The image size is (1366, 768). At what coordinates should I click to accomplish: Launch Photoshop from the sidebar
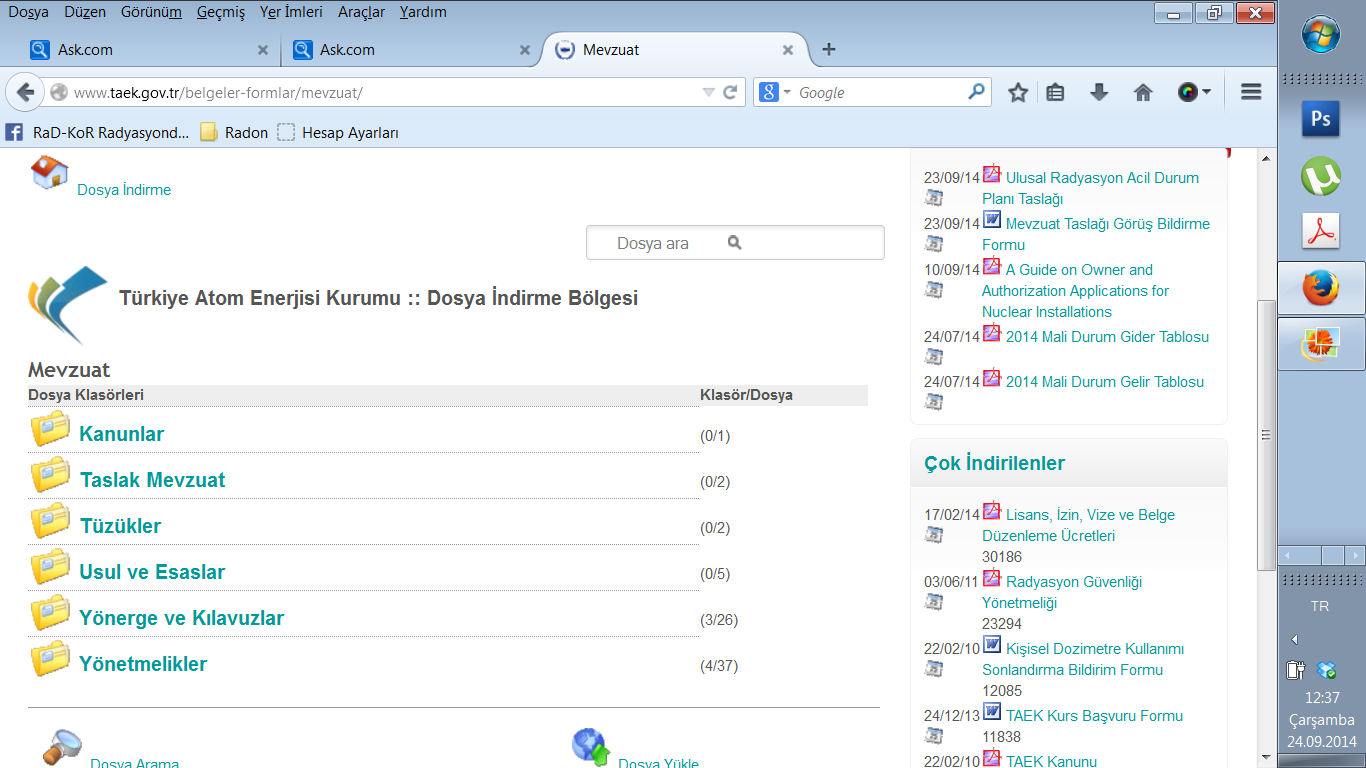[x=1321, y=119]
